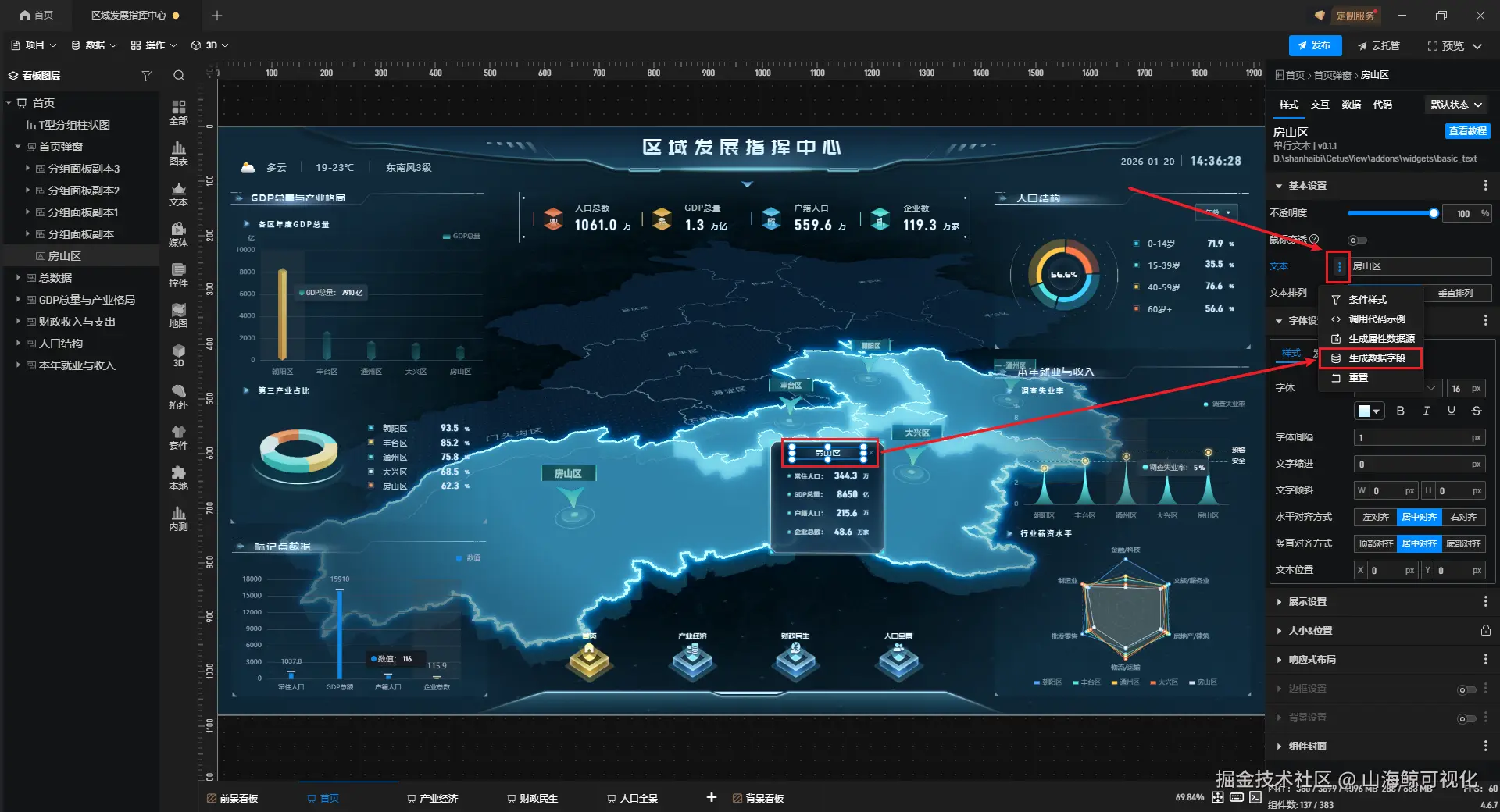
Task: Click the 发布 publish button
Action: coord(1315,45)
